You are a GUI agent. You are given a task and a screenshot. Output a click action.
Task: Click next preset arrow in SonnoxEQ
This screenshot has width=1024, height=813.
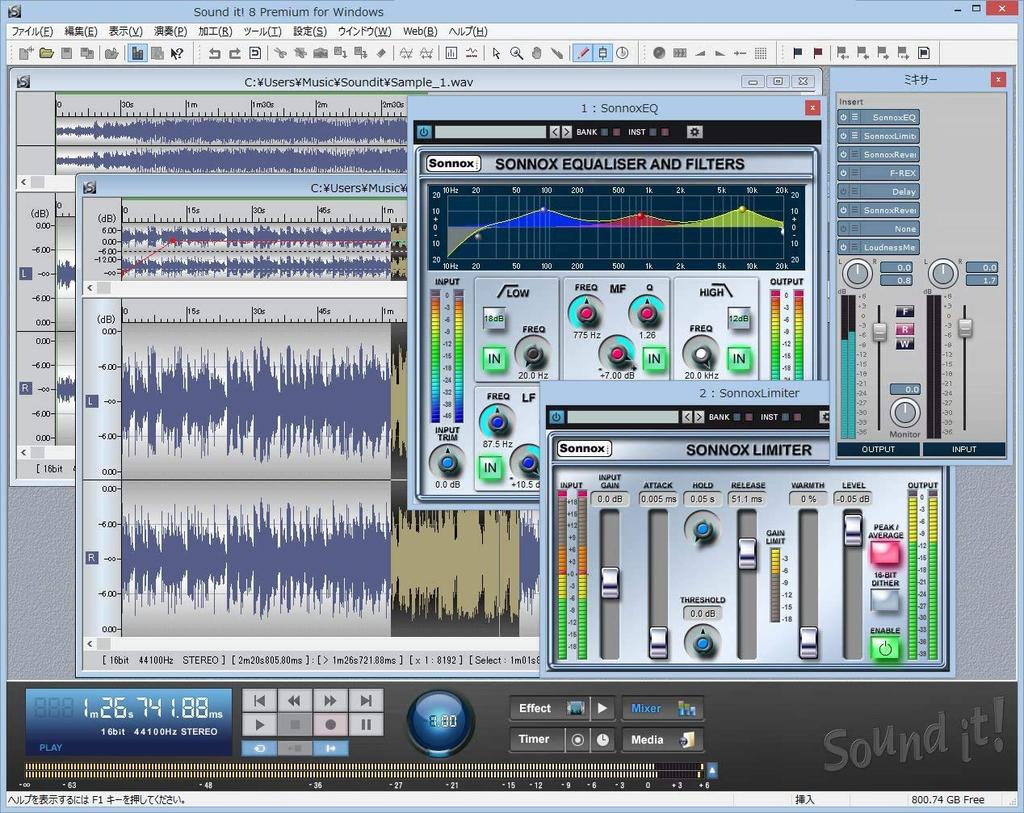tap(566, 132)
